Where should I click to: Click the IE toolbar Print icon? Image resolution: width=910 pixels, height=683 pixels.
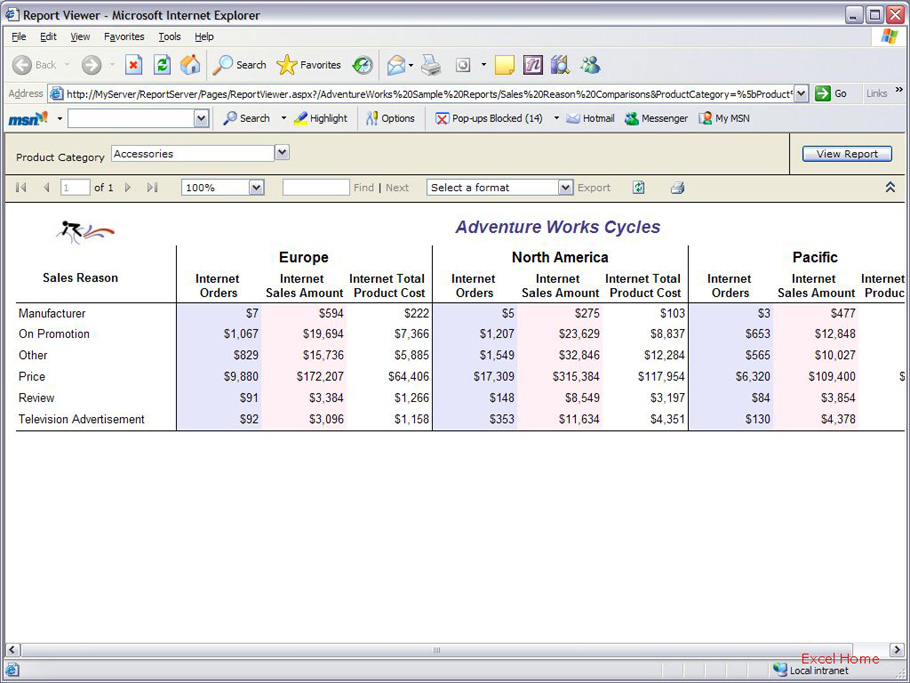(431, 65)
